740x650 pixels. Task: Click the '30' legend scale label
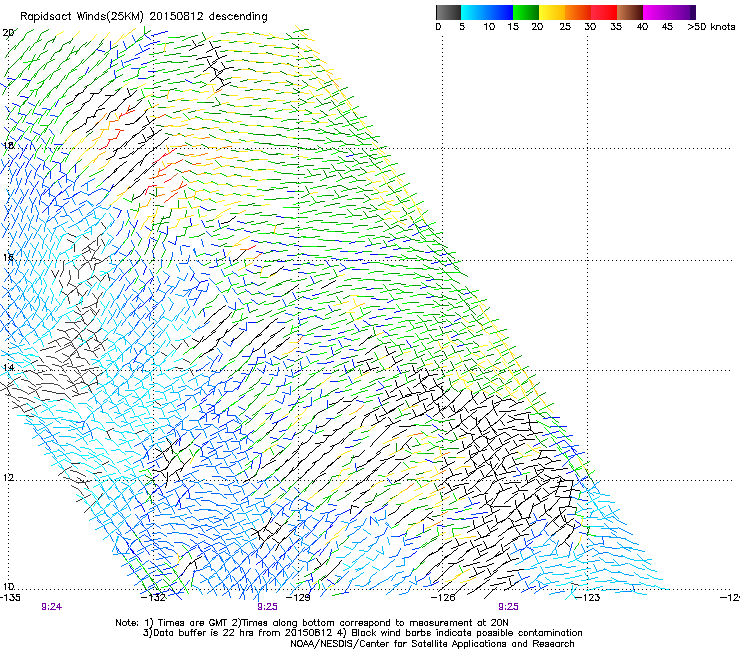[590, 27]
